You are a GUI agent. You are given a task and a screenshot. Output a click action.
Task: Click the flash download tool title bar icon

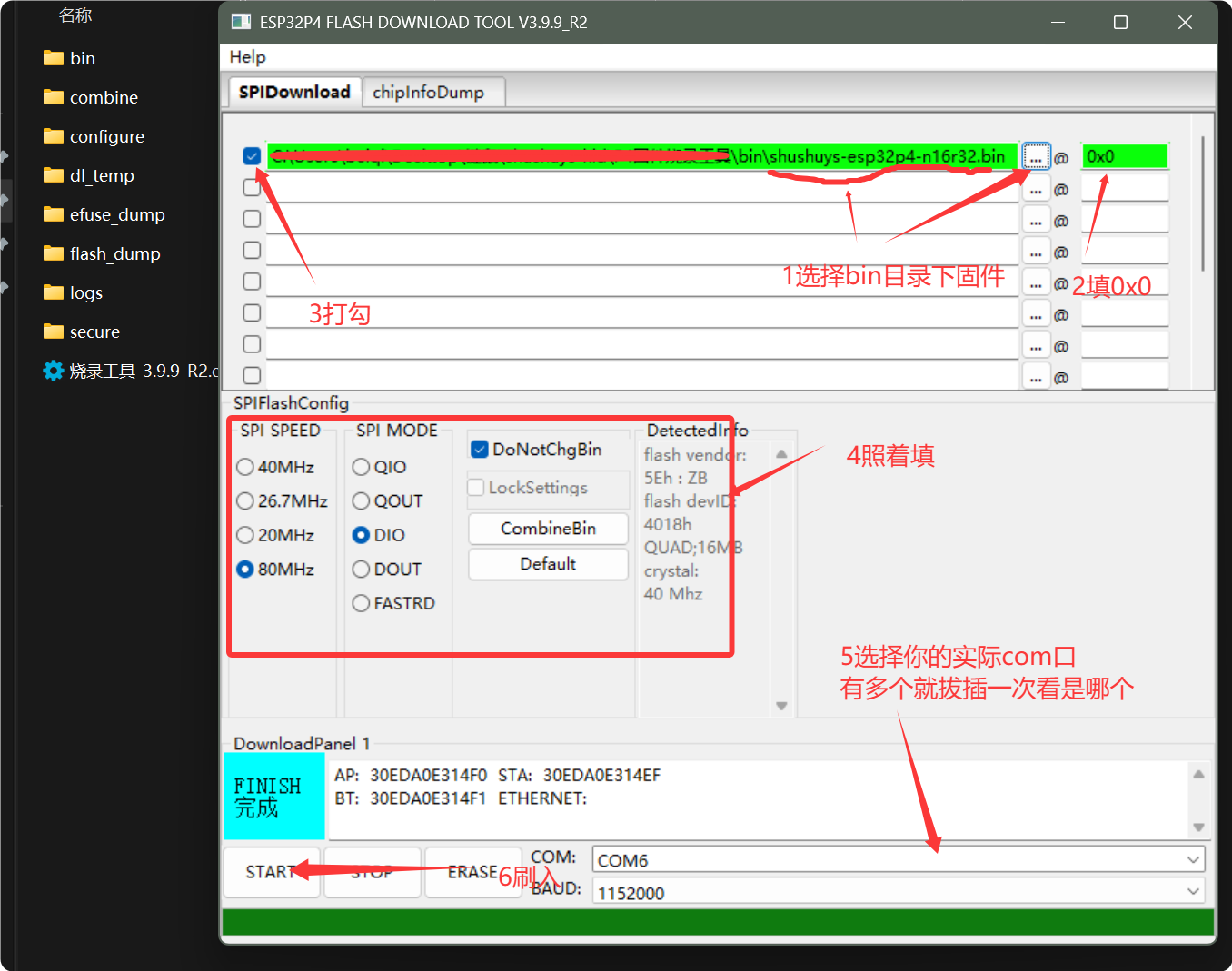point(241,22)
